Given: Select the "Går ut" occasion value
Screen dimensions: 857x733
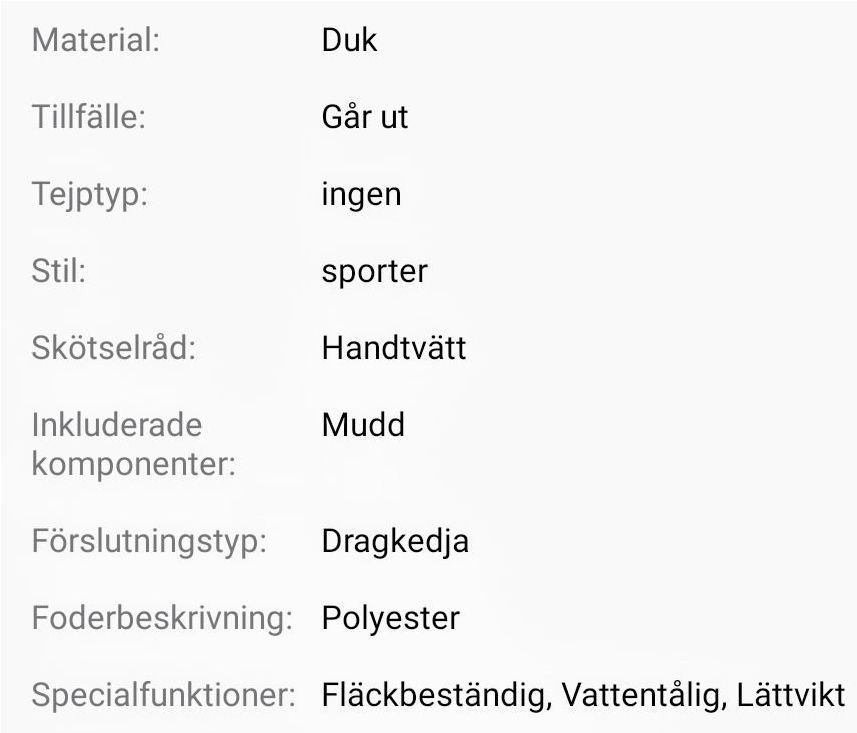Looking at the screenshot, I should tap(365, 118).
